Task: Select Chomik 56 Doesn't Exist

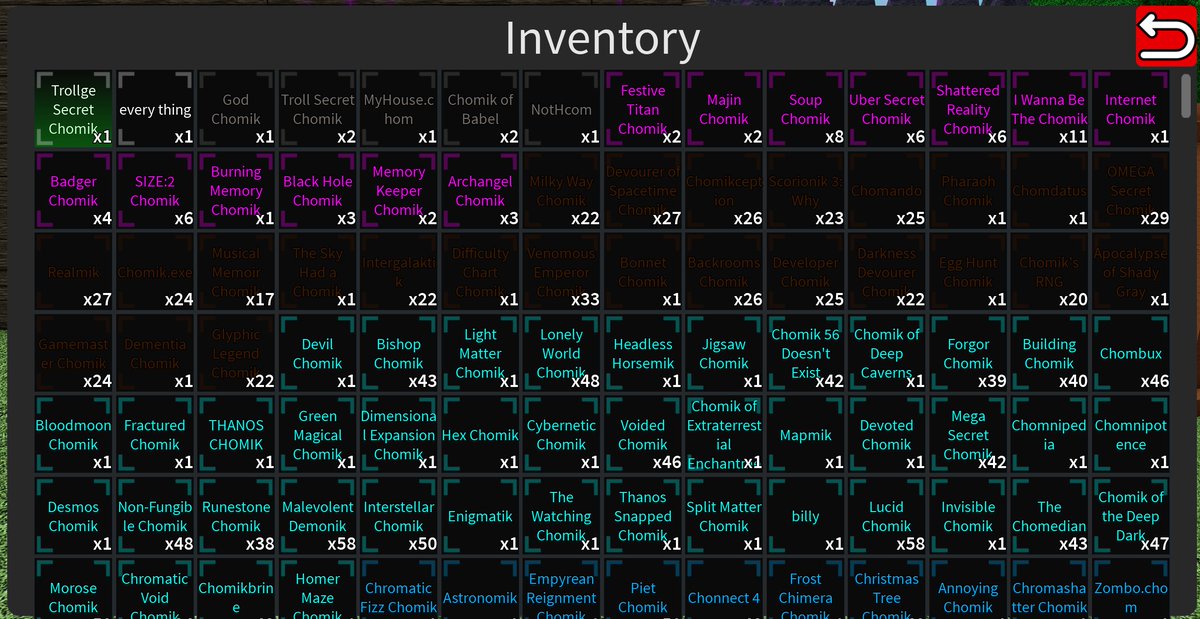Action: tap(805, 353)
